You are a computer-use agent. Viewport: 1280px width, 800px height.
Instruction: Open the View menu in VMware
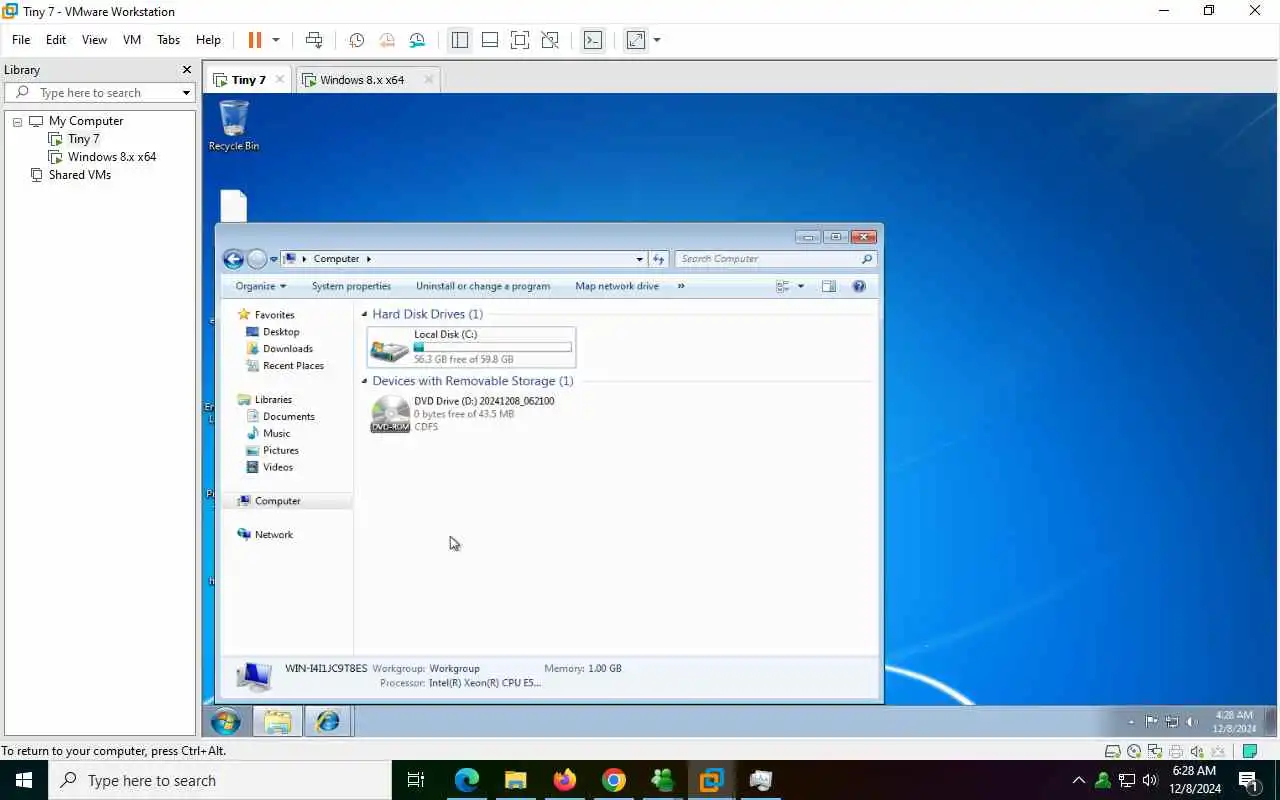[x=94, y=40]
